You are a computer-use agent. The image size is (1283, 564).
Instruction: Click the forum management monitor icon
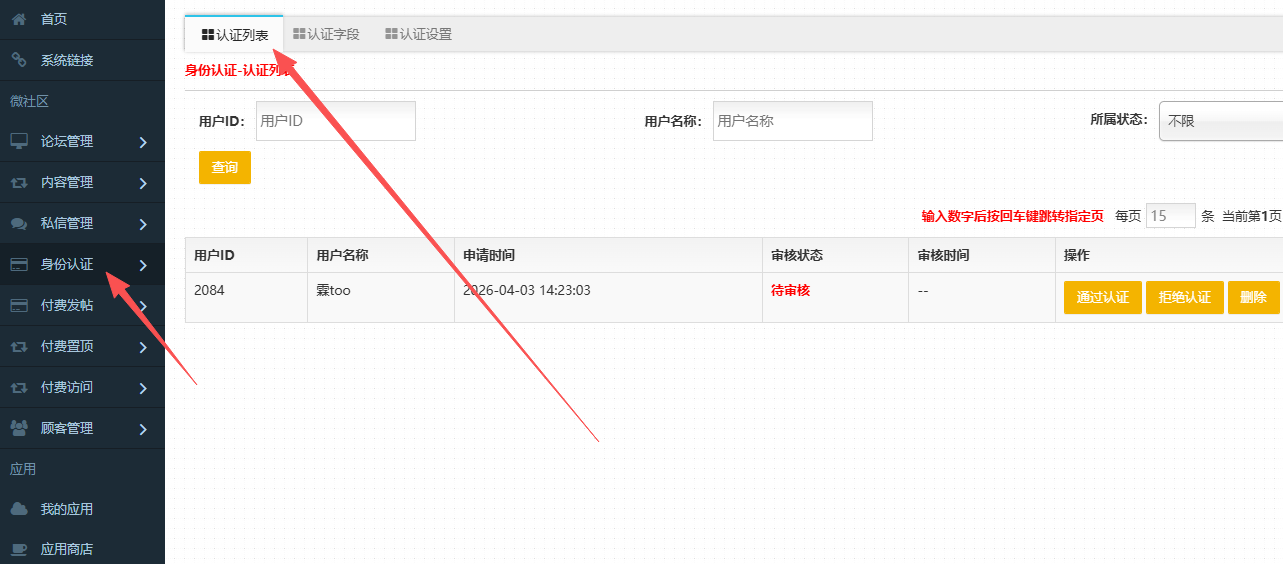18,142
